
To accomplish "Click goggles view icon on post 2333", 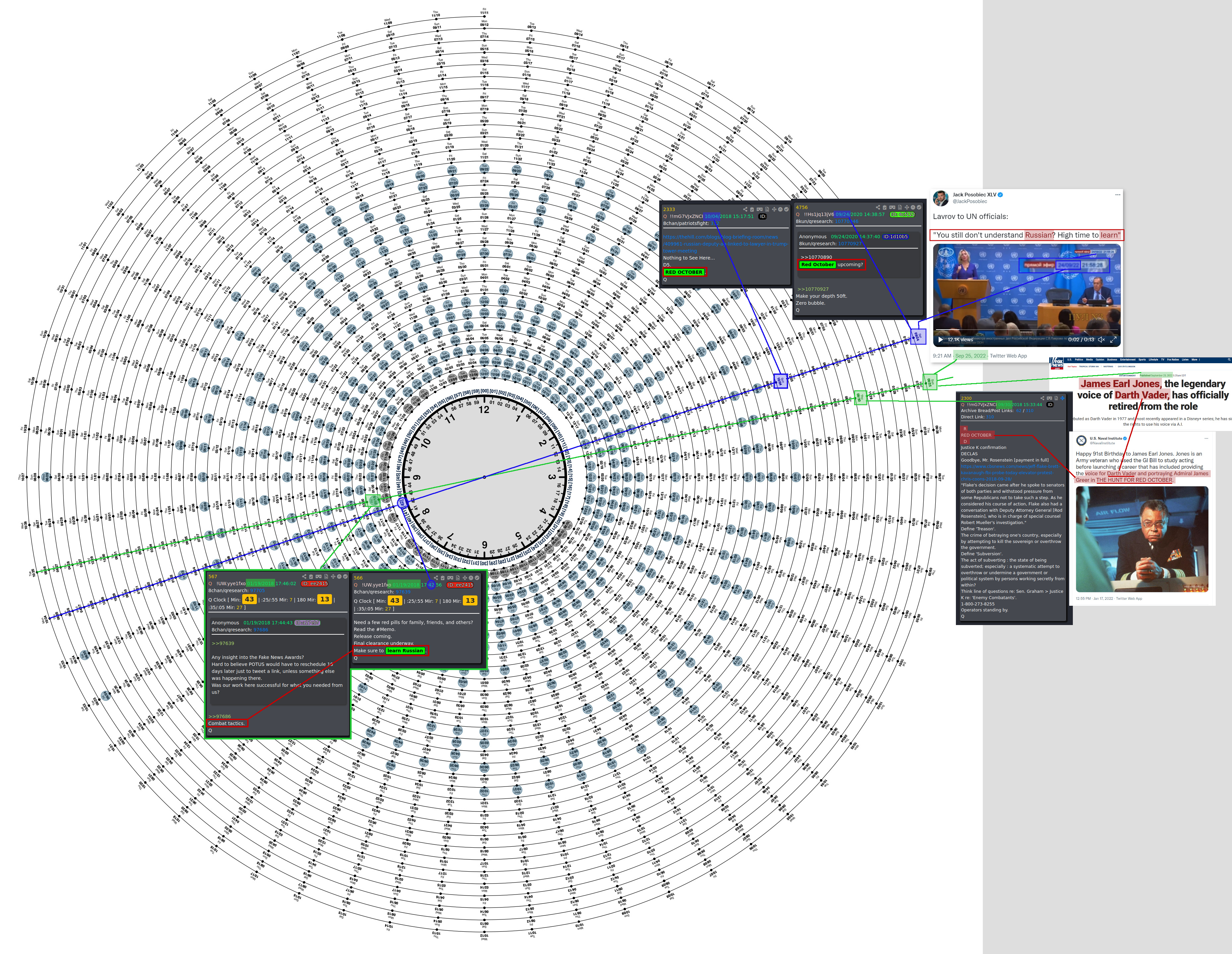I will coord(760,209).
